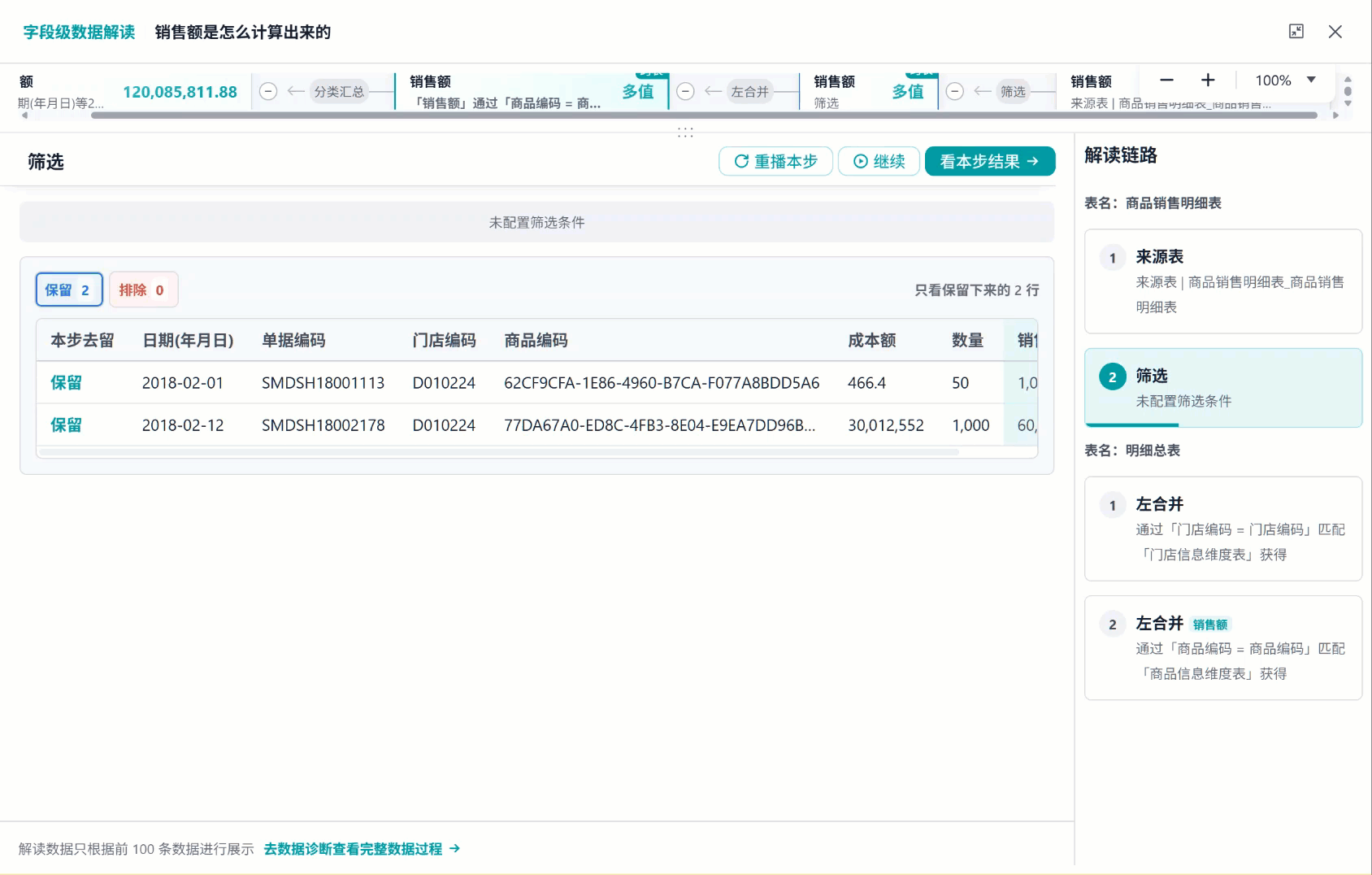
Task: Click 看本步结果 button
Action: click(990, 161)
